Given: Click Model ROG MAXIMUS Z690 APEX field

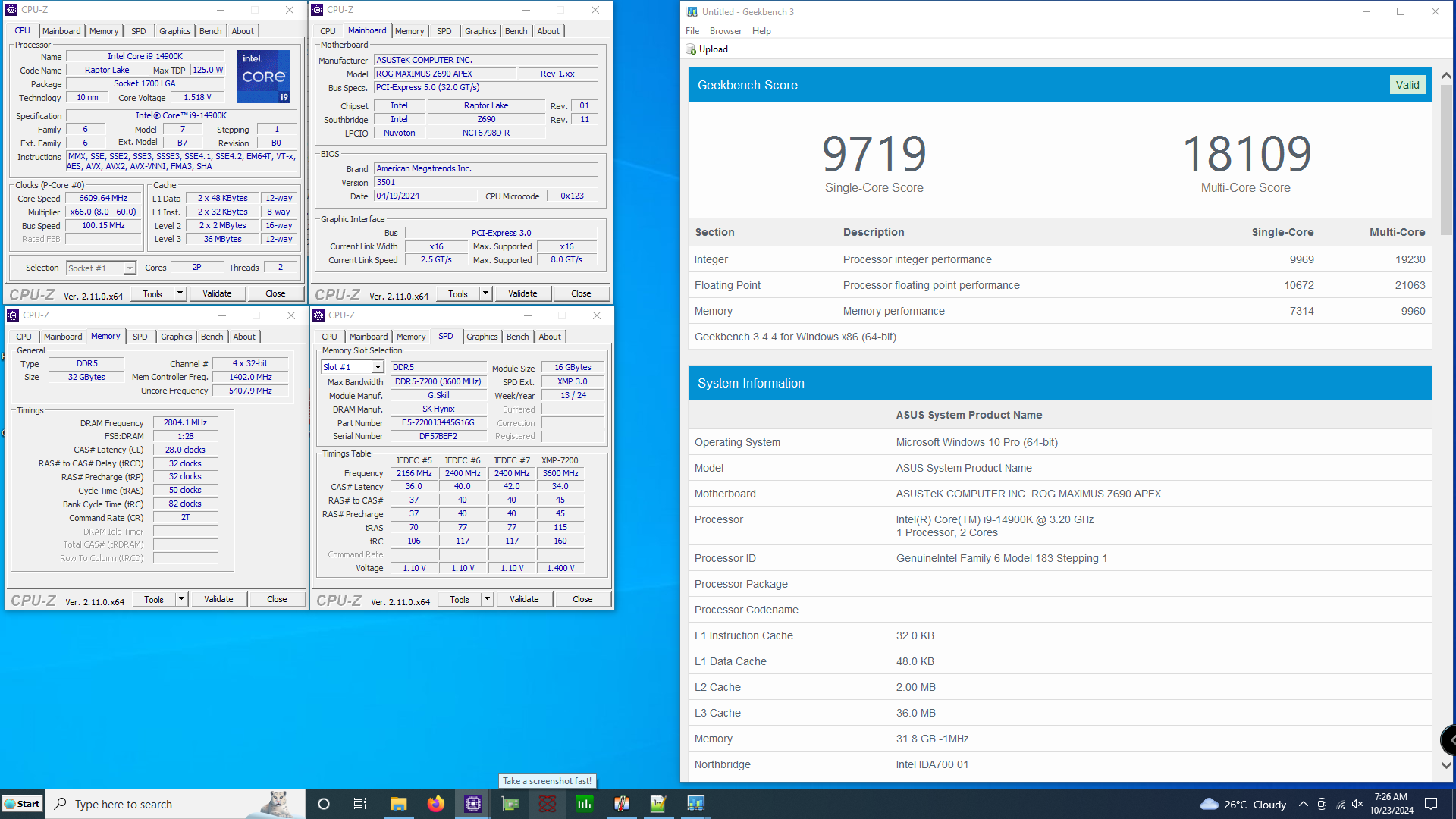Looking at the screenshot, I should coord(446,74).
